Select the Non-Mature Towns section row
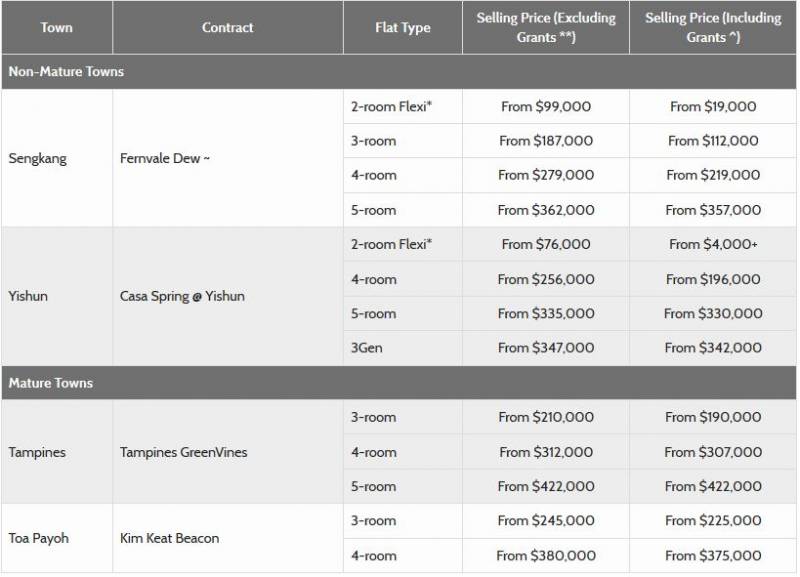 click(x=400, y=72)
